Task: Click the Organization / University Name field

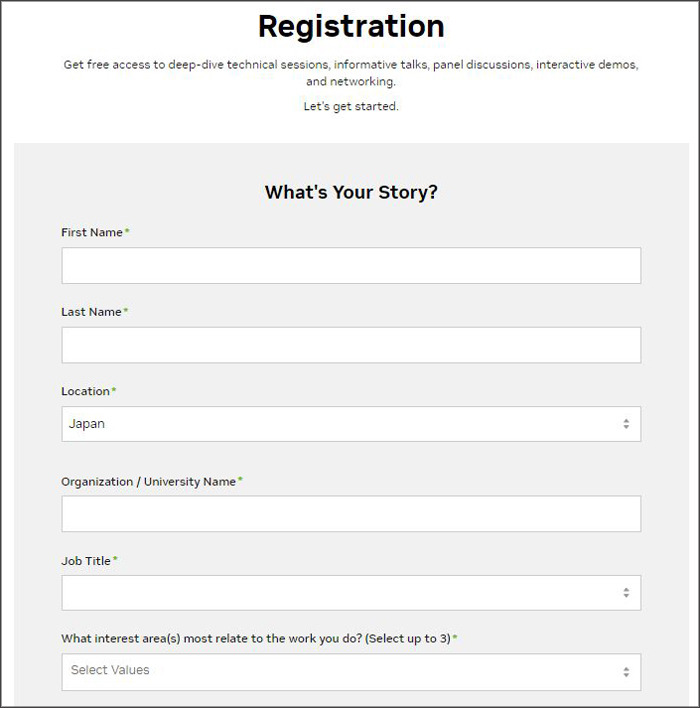Action: tap(350, 514)
